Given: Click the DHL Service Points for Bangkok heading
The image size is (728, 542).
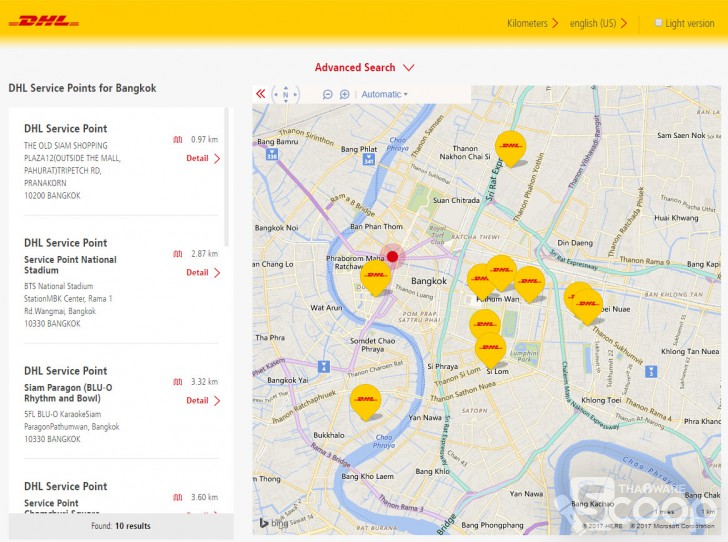Looking at the screenshot, I should pyautogui.click(x=82, y=88).
